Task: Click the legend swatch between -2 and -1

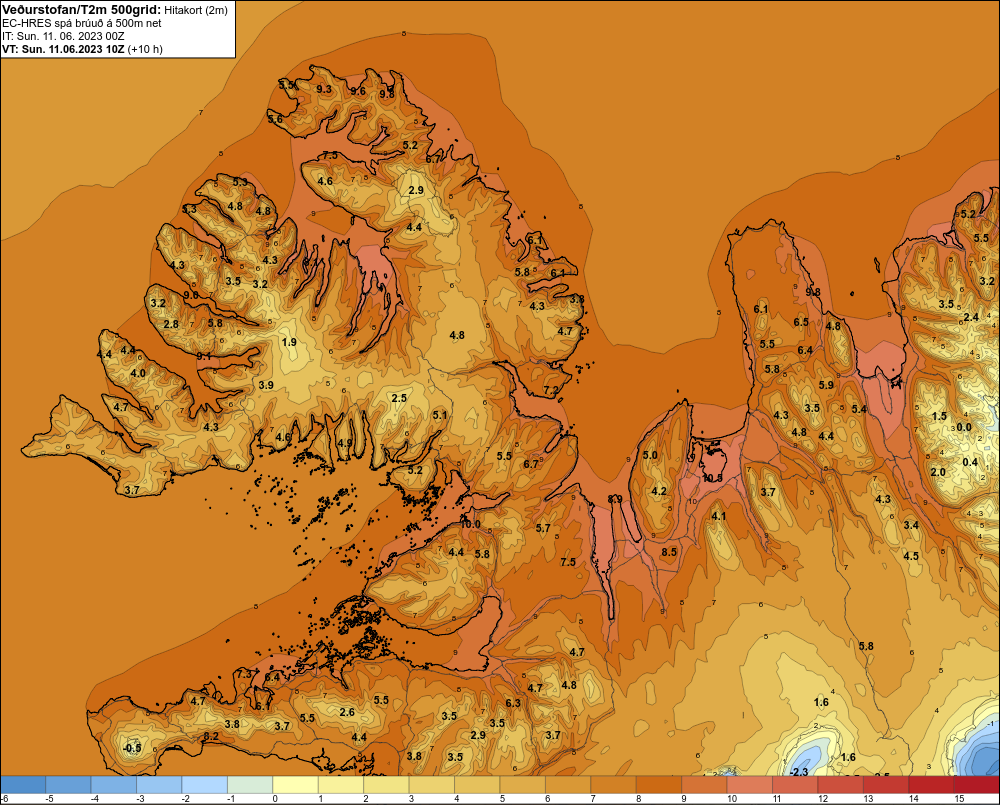Action: (205, 785)
